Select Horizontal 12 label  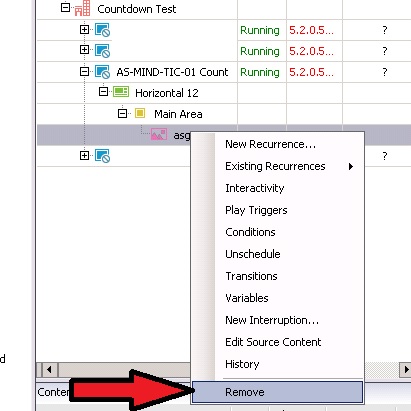(x=167, y=93)
